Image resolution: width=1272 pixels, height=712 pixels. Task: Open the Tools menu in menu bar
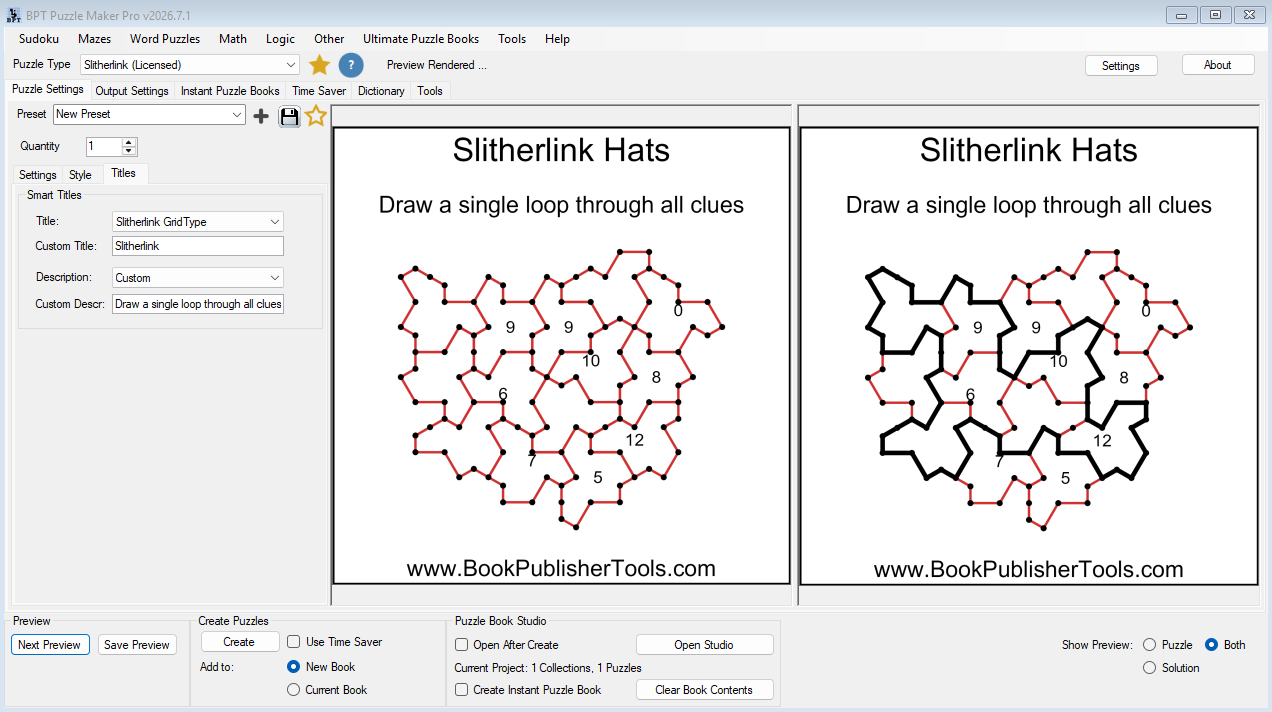click(512, 39)
